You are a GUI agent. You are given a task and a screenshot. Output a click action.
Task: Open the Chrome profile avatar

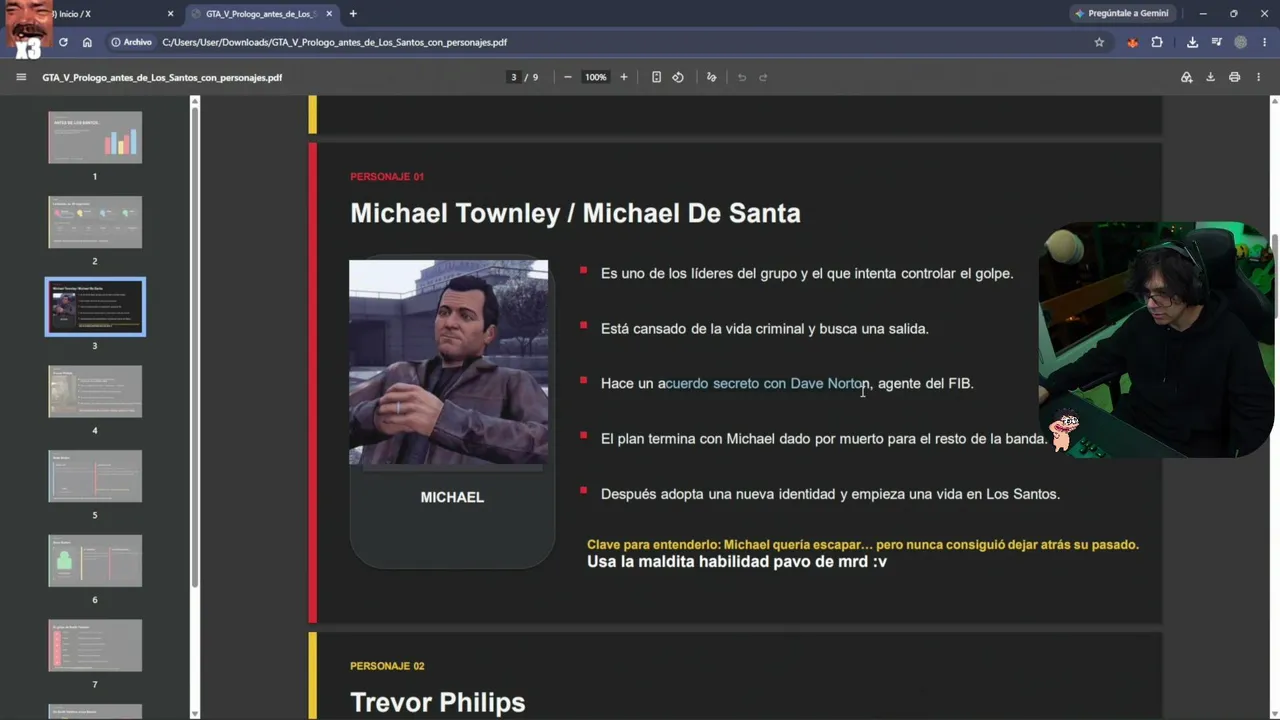pyautogui.click(x=1241, y=42)
